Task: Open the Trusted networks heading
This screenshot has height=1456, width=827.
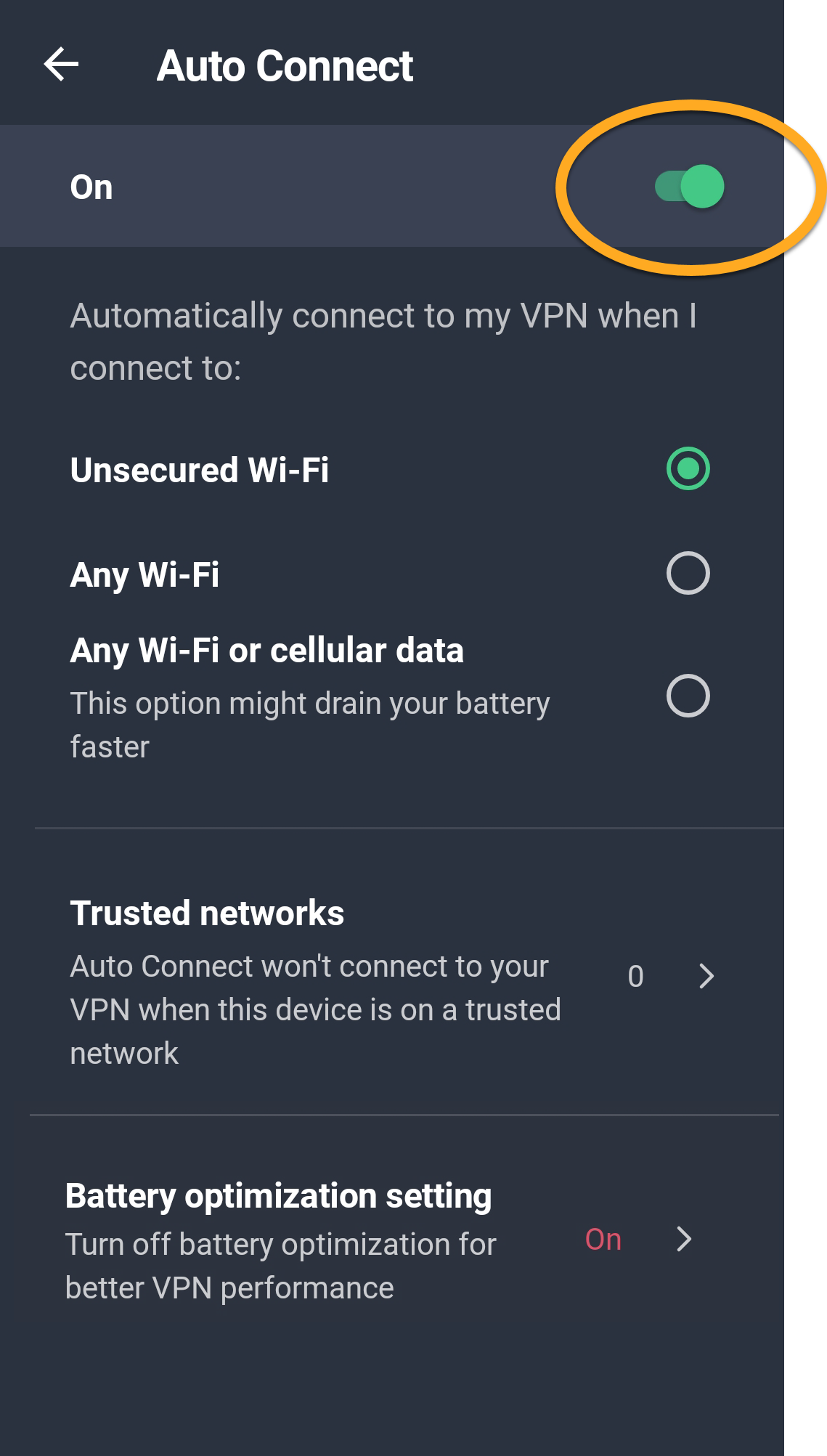Action: pyautogui.click(x=207, y=913)
